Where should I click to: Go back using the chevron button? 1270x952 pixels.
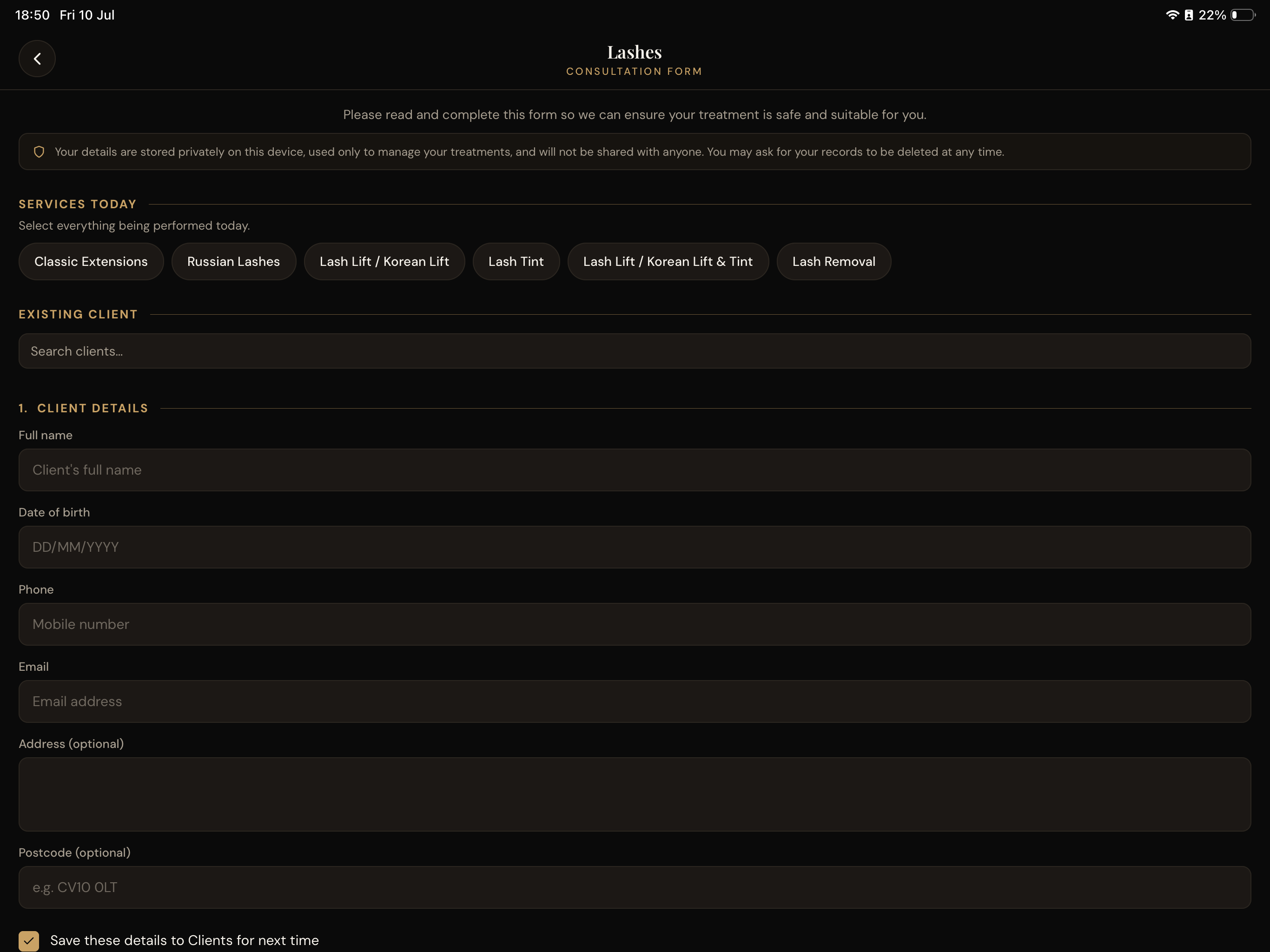coord(37,59)
